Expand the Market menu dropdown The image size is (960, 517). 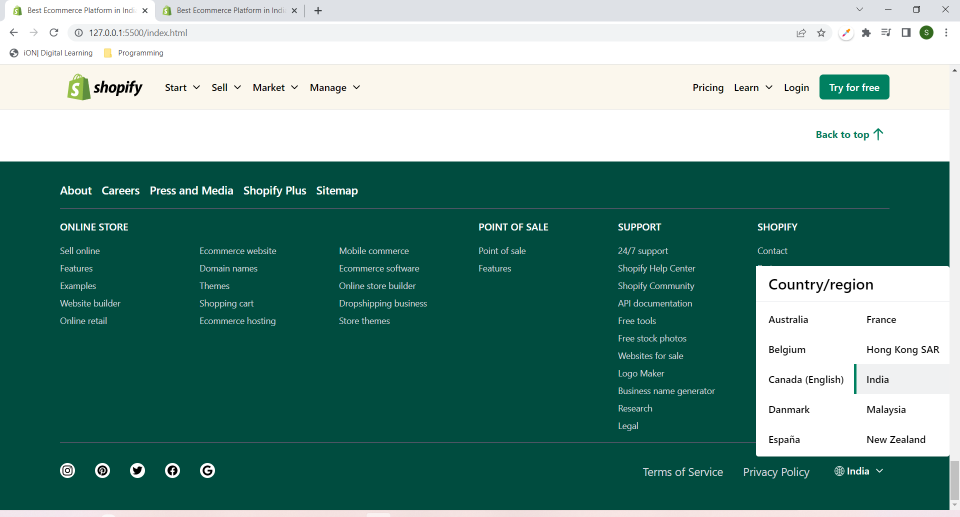(x=275, y=88)
